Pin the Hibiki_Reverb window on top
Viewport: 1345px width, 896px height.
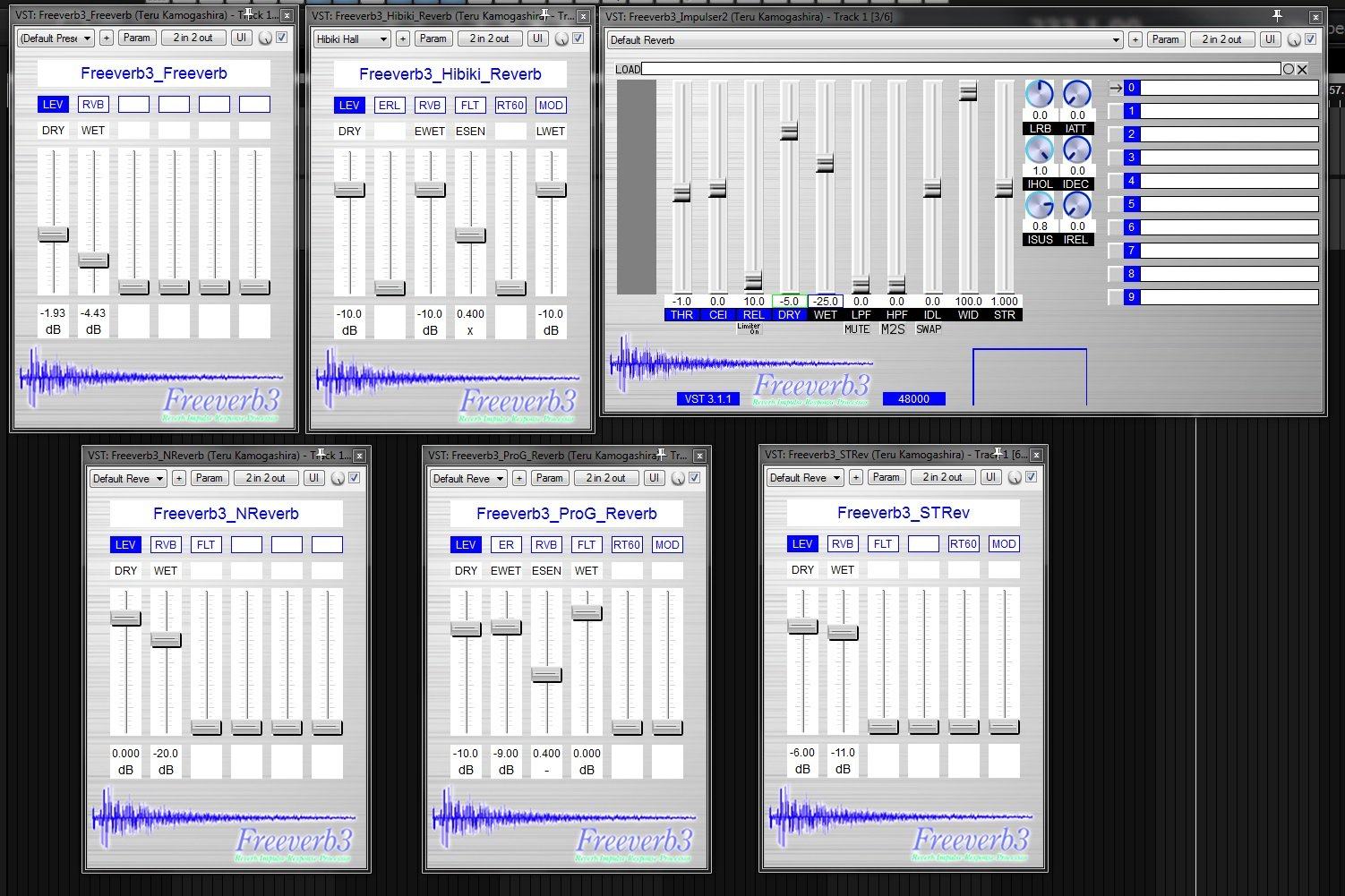point(545,14)
